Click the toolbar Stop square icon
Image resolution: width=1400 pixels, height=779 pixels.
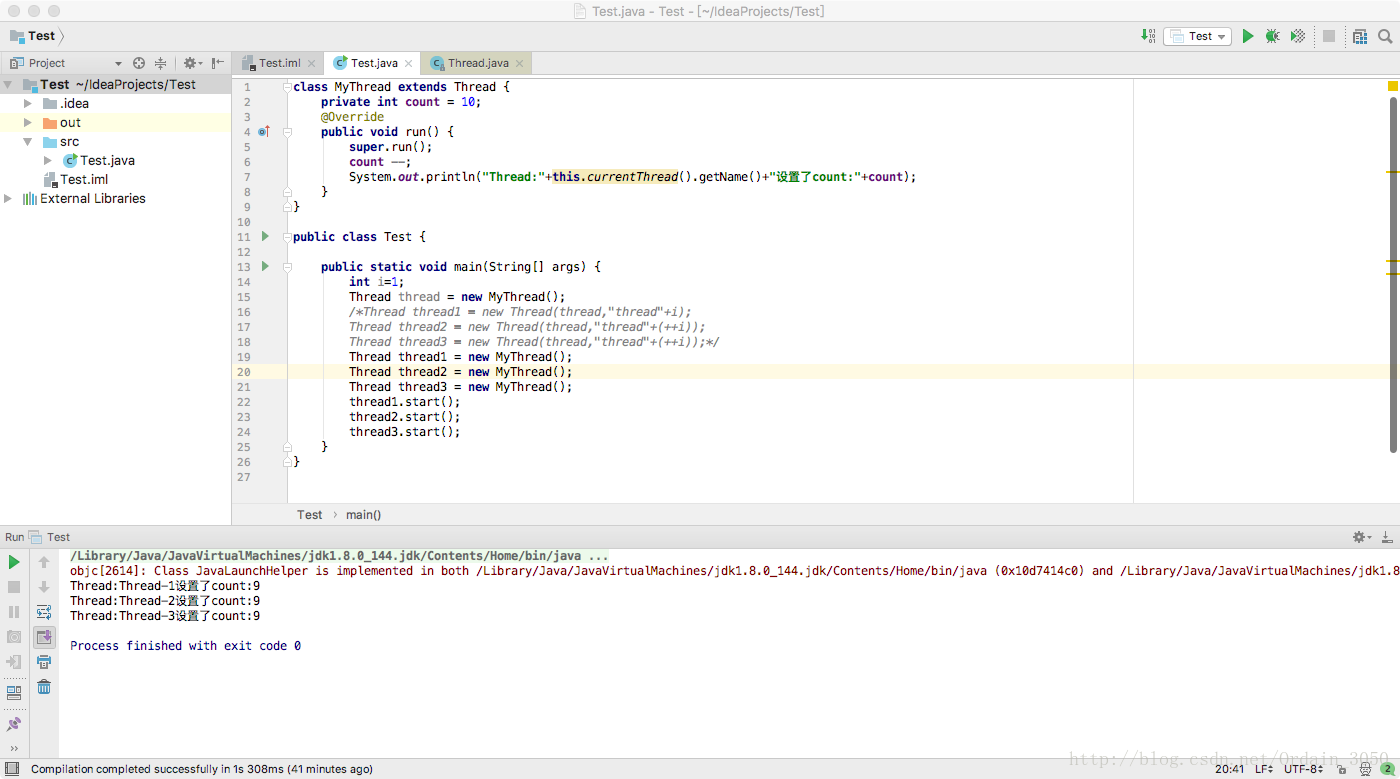click(1329, 36)
